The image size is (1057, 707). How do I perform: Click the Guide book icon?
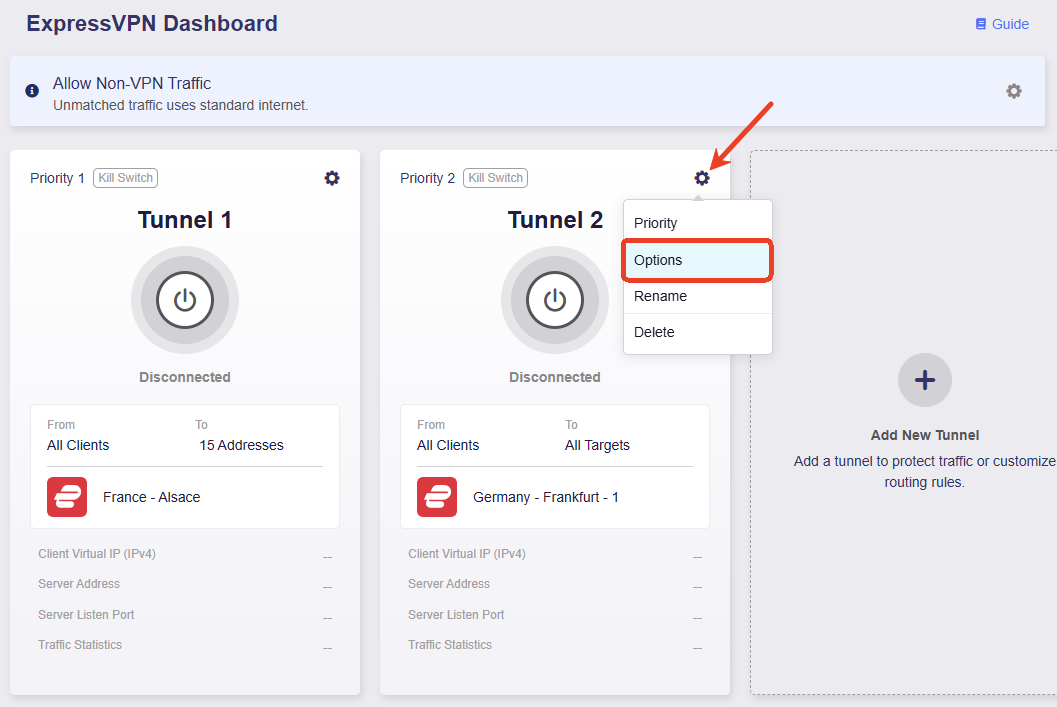[x=981, y=24]
